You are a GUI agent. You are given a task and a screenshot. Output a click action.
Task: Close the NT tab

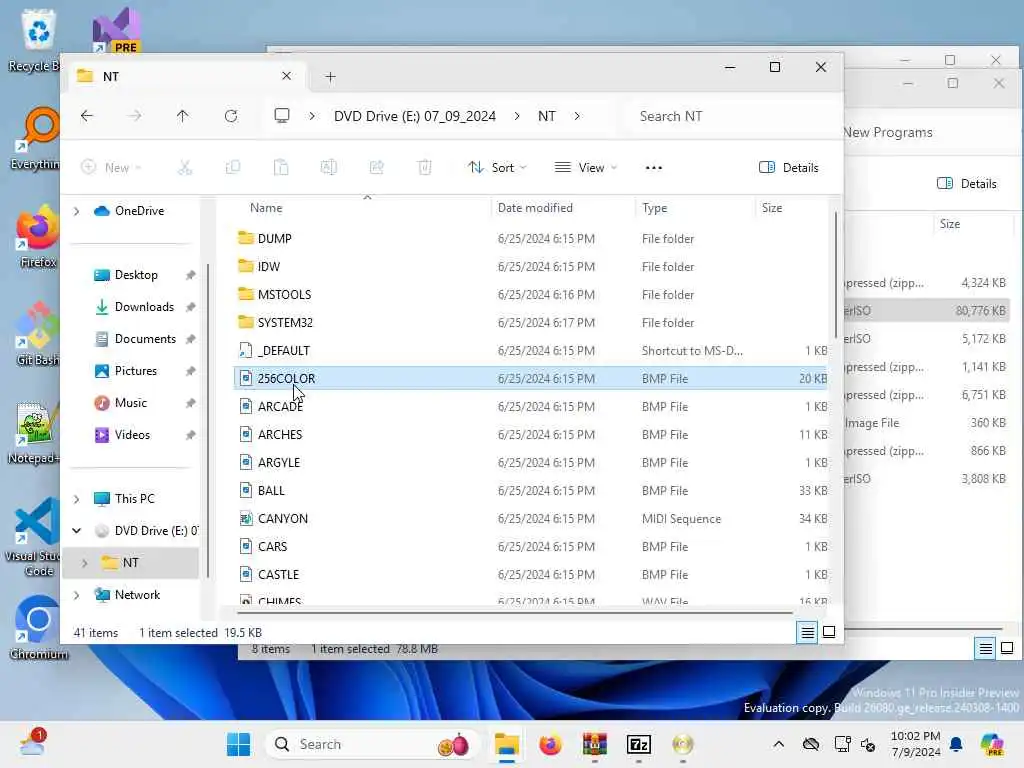click(286, 76)
